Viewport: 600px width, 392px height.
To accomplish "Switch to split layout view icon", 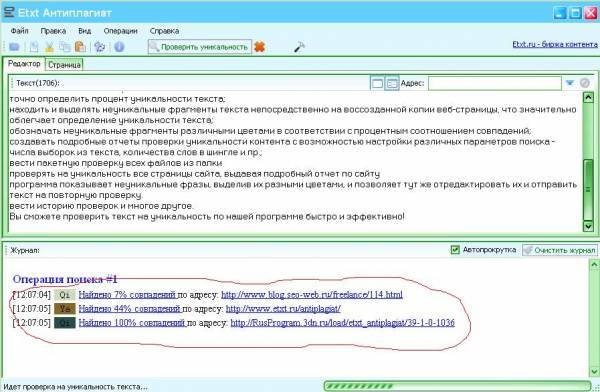I will pos(392,83).
